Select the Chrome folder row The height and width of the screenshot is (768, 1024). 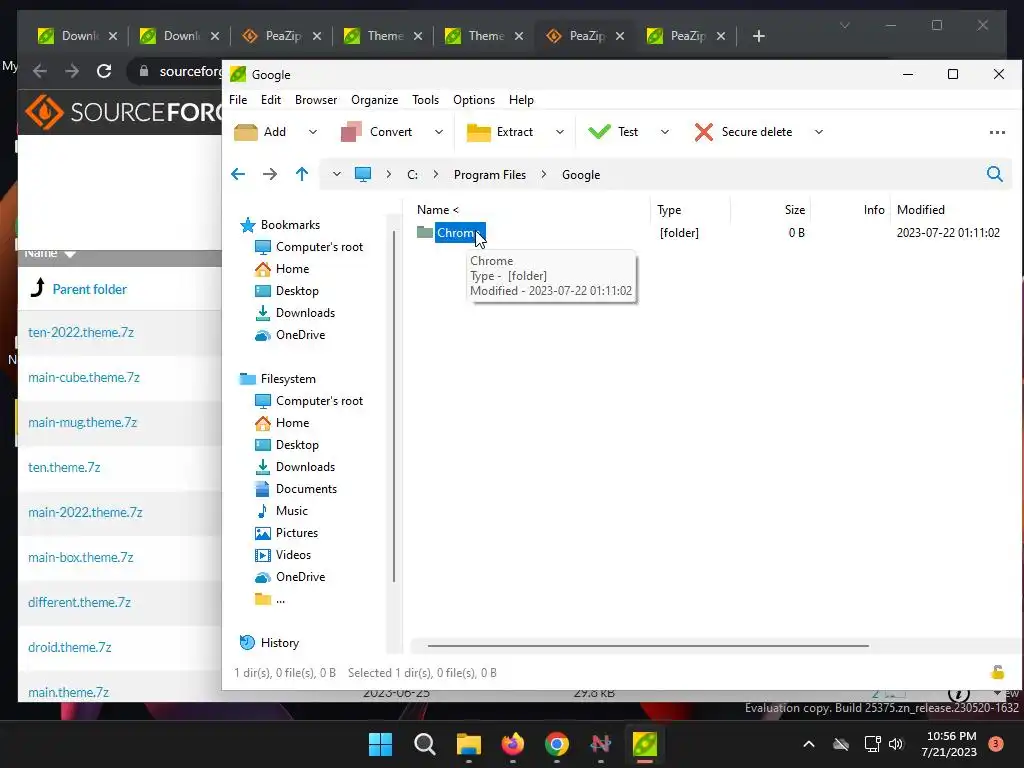(x=708, y=233)
